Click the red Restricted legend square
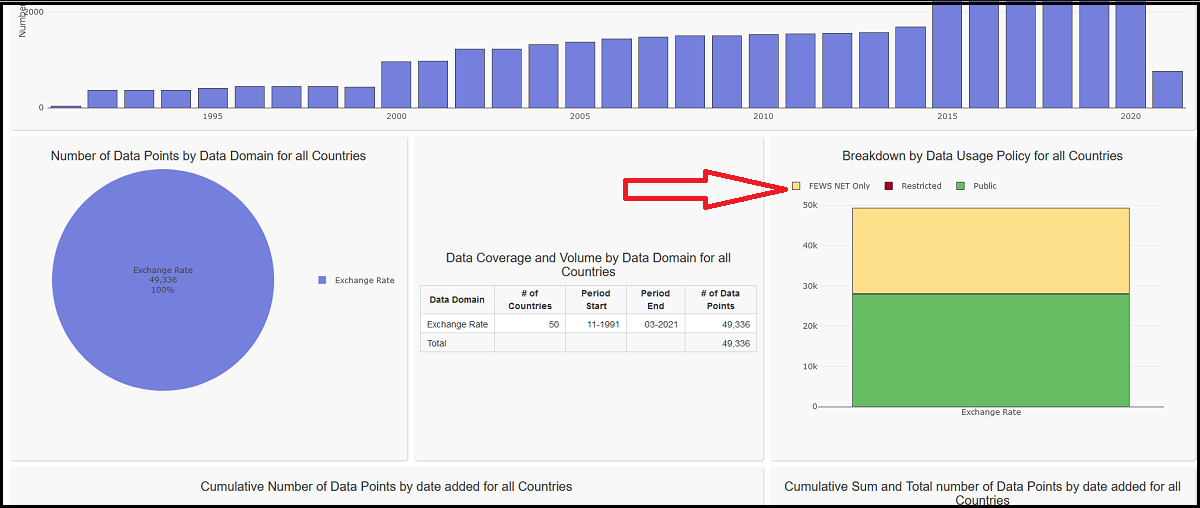Screen dimensions: 1200x508 pos(888,186)
